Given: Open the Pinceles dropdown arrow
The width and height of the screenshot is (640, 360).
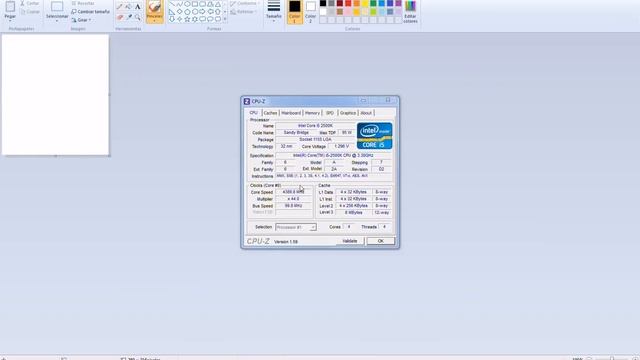Looking at the screenshot, I should point(154,20).
